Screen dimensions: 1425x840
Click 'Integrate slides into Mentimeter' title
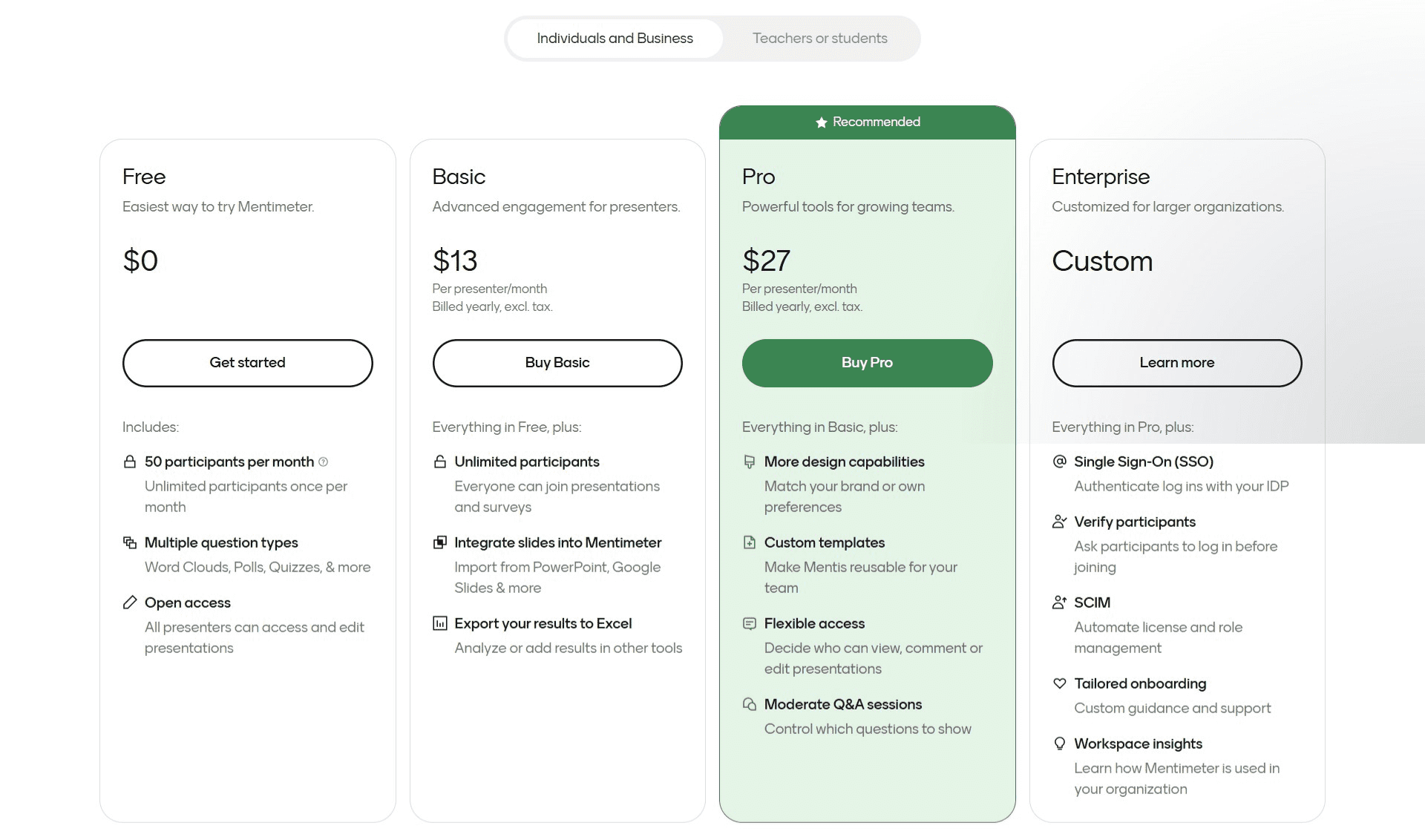click(x=558, y=542)
